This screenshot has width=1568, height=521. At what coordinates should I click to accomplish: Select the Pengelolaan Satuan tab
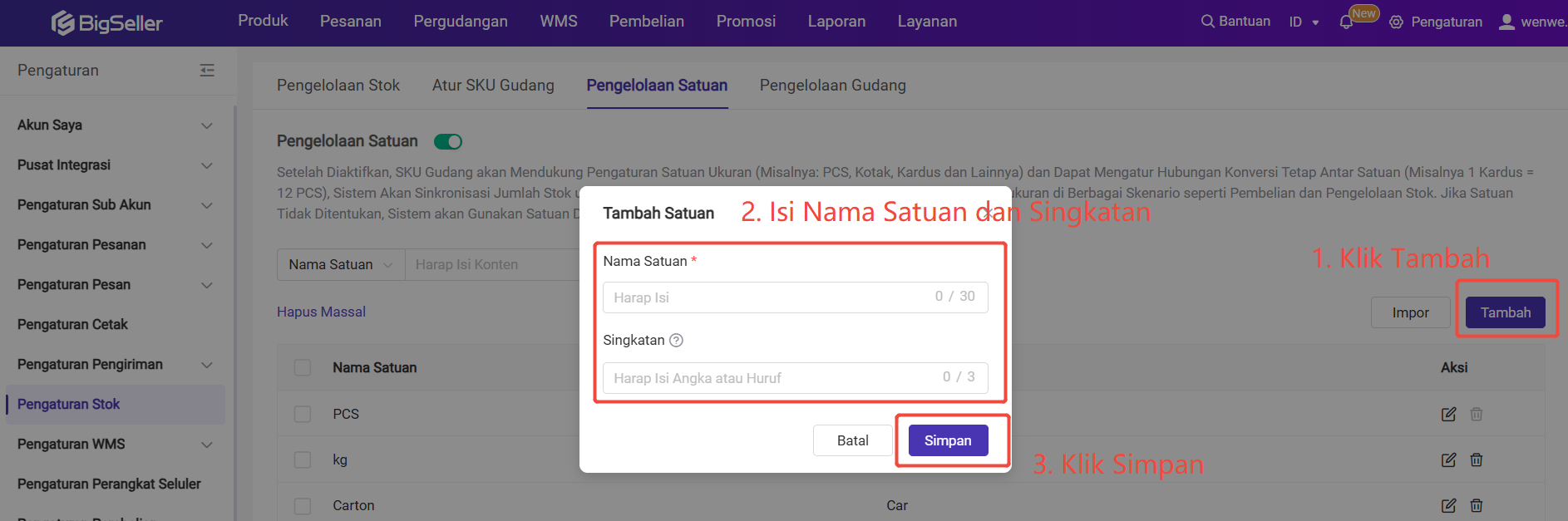click(x=657, y=86)
